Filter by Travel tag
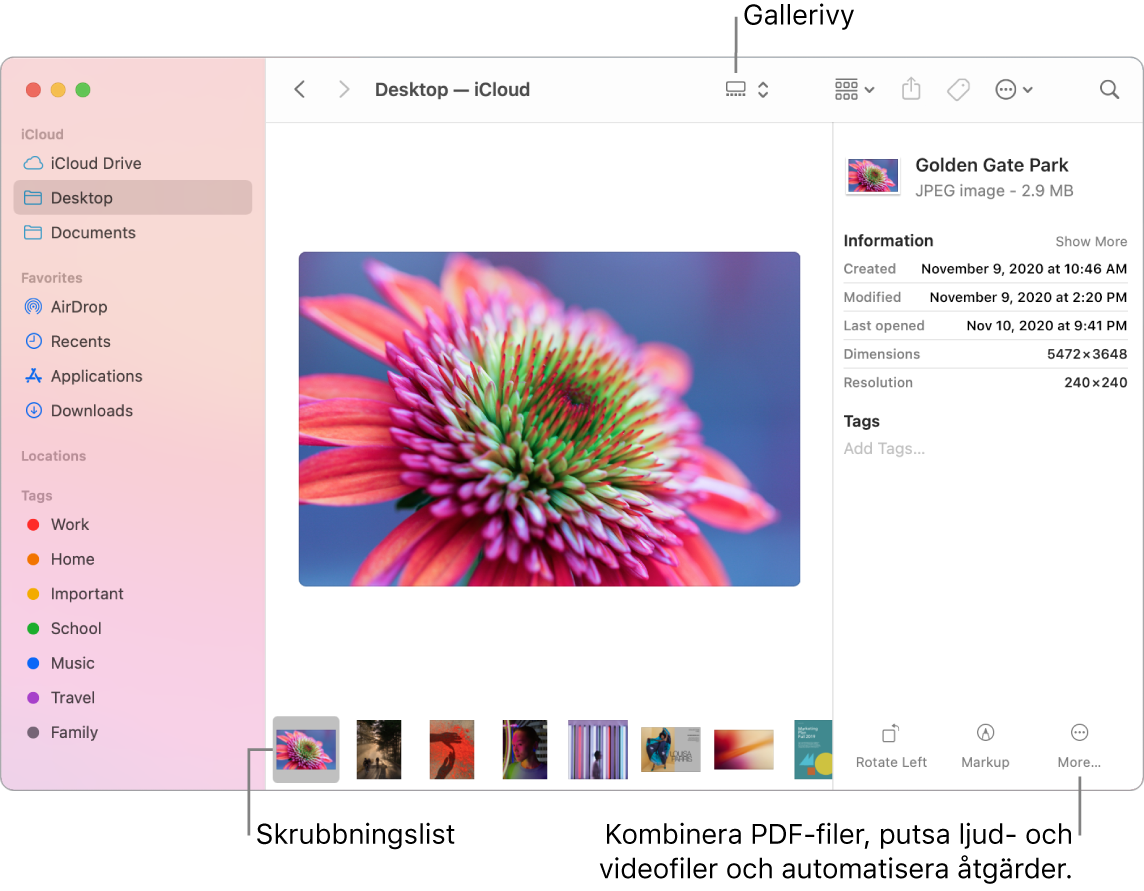The width and height of the screenshot is (1144, 891). (133, 698)
